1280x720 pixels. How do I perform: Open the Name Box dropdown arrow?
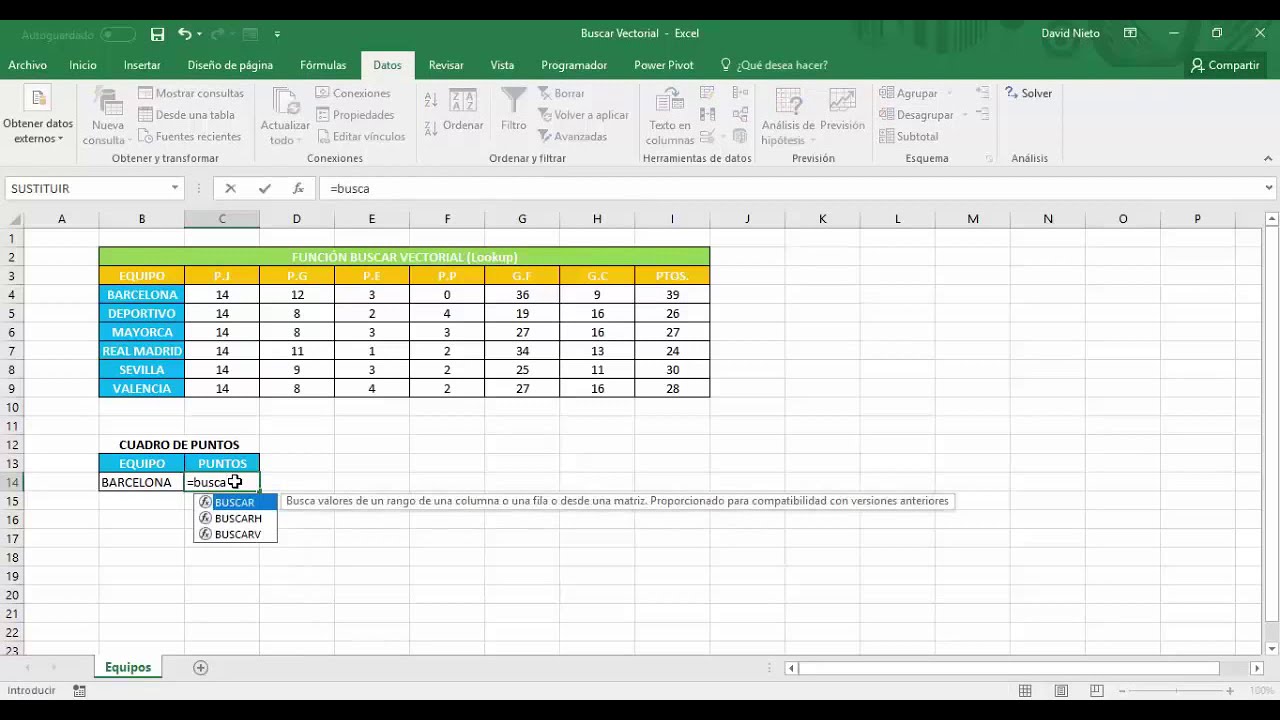click(175, 188)
